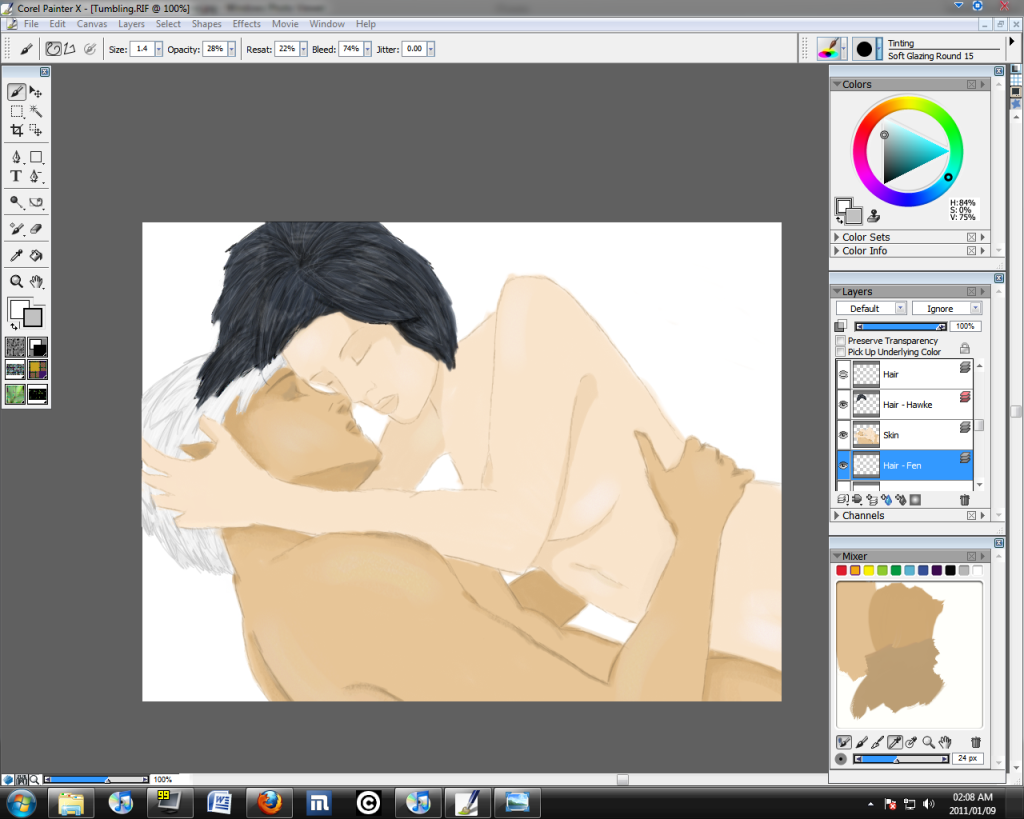
Task: Activate the Magnifier tool in toolbox
Action: (x=17, y=282)
